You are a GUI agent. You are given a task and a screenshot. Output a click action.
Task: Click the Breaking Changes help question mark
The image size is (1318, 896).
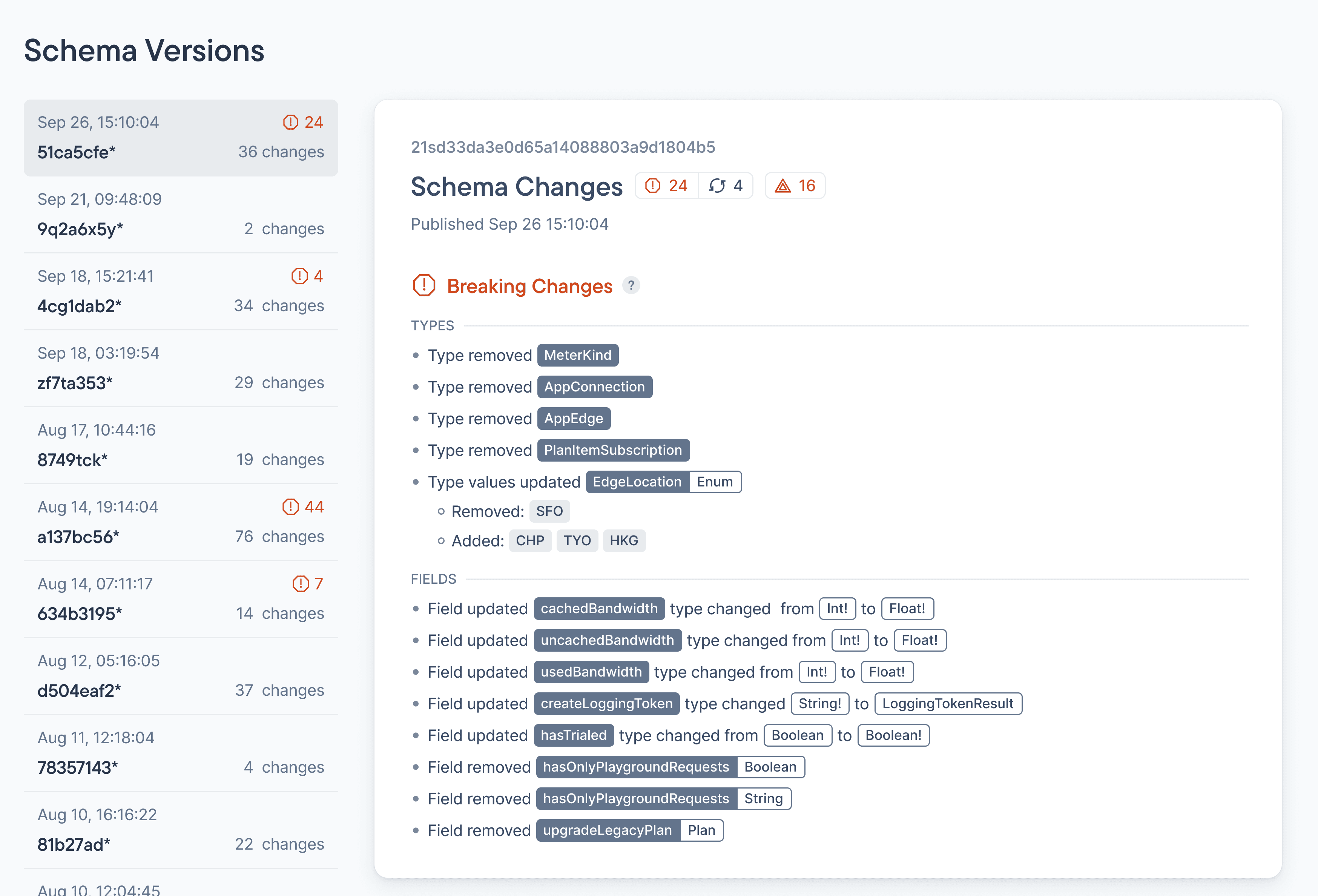coord(631,285)
